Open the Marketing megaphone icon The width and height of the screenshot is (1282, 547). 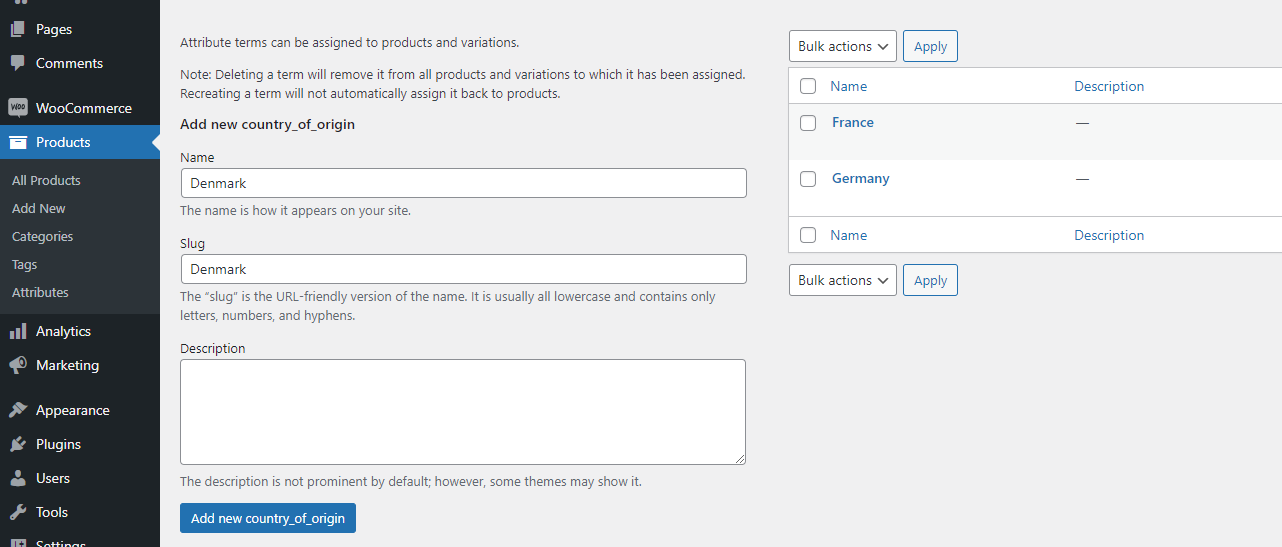click(18, 365)
